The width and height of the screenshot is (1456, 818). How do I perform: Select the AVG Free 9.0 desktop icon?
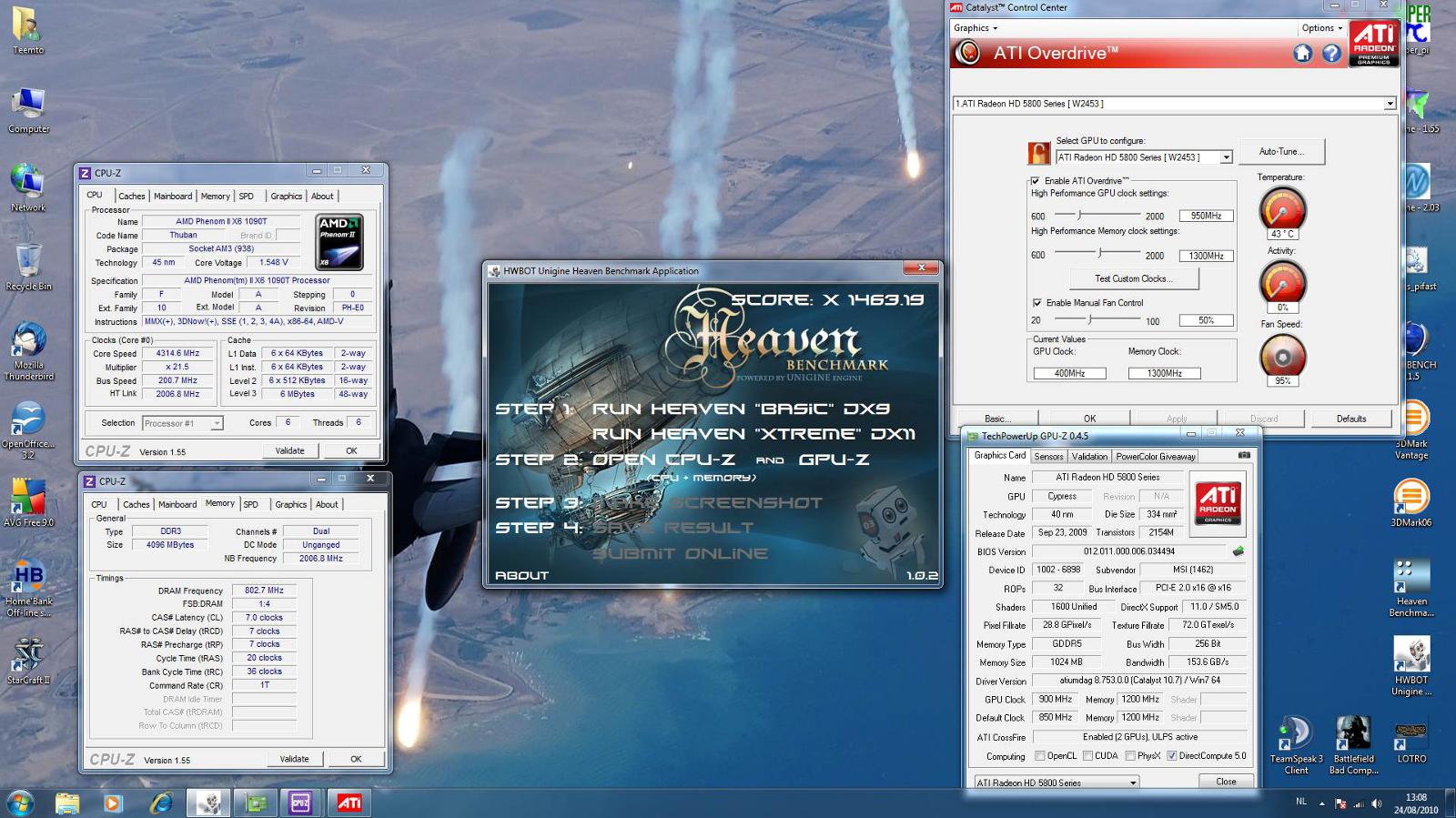click(x=28, y=503)
